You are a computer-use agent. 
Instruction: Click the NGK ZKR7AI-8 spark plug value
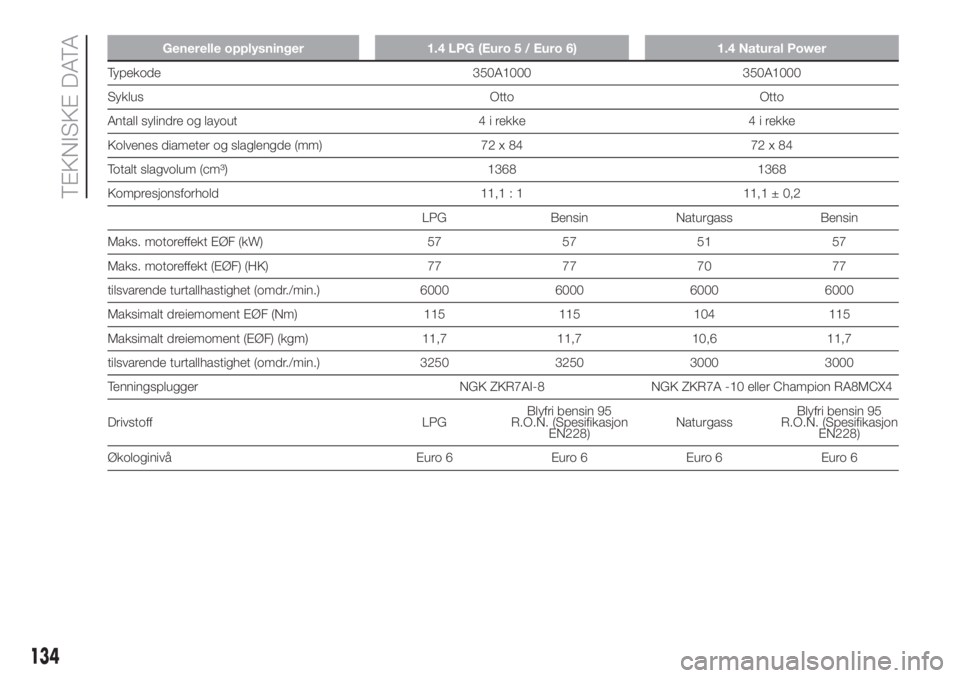(x=502, y=387)
